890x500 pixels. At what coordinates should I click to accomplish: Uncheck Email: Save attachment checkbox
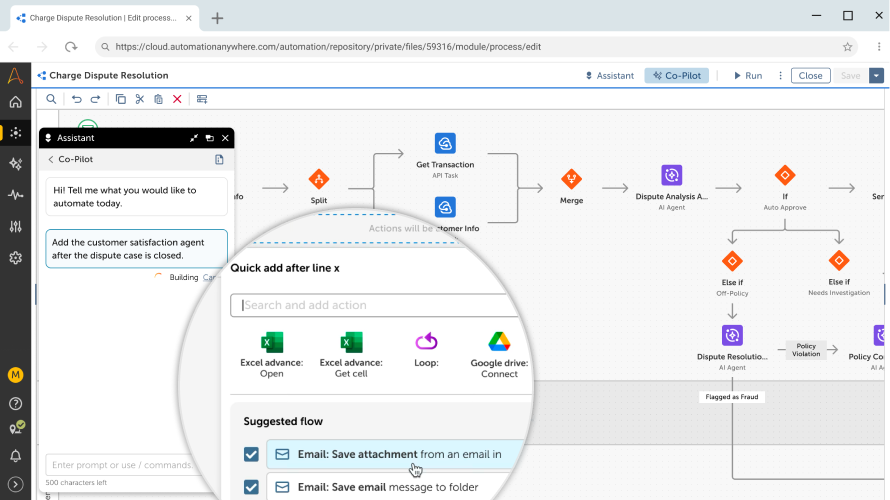tap(251, 454)
